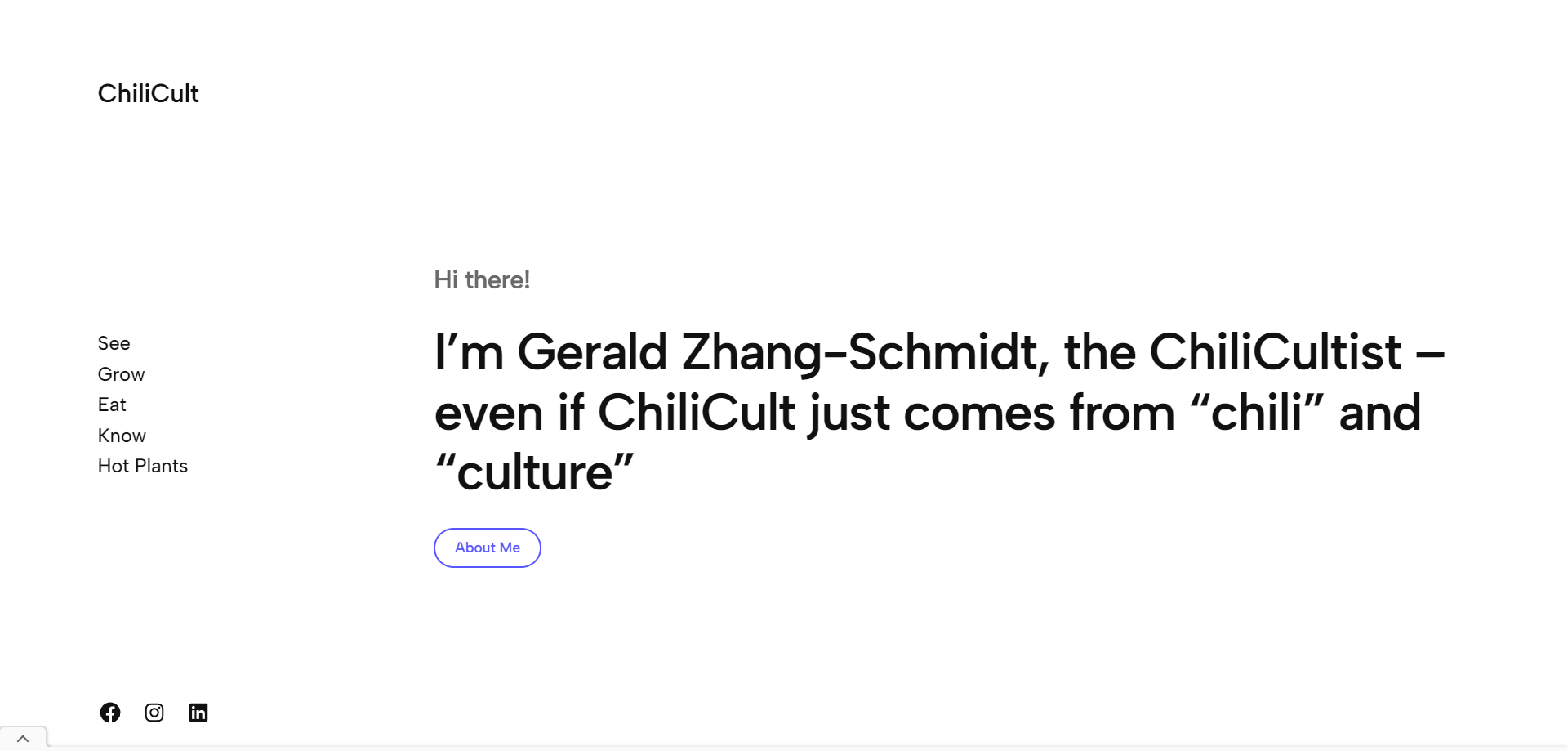The width and height of the screenshot is (1568, 751).
Task: Click the horizontal bar along bottom edge
Action: tap(807, 748)
